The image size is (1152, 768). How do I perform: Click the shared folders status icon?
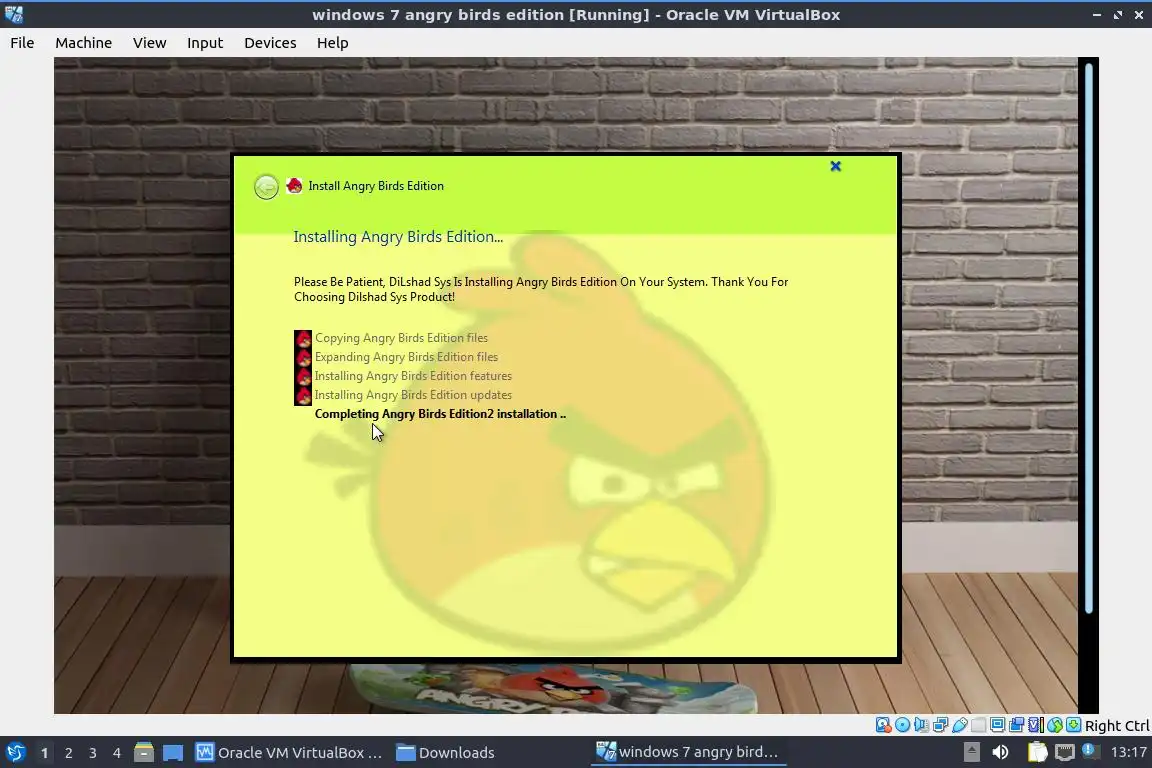click(979, 725)
